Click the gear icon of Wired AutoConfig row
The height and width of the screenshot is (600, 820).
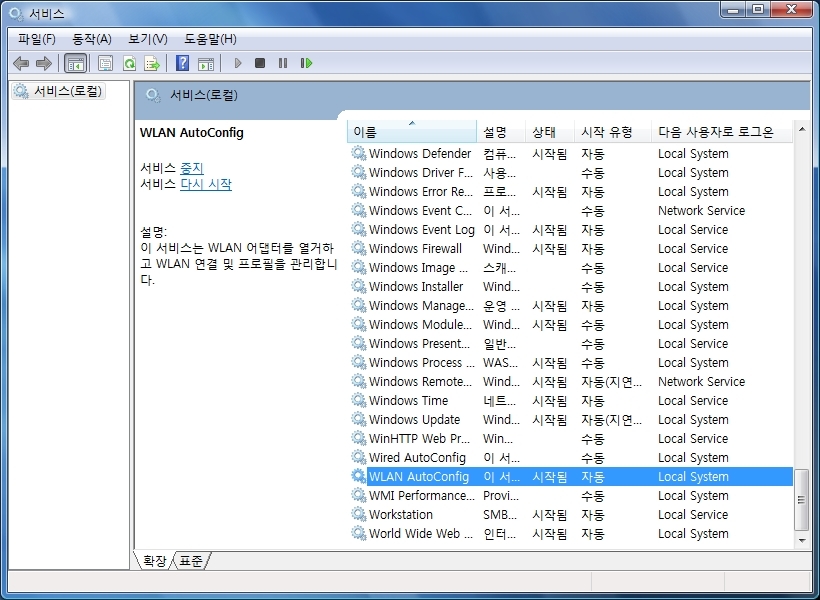[x=359, y=457]
